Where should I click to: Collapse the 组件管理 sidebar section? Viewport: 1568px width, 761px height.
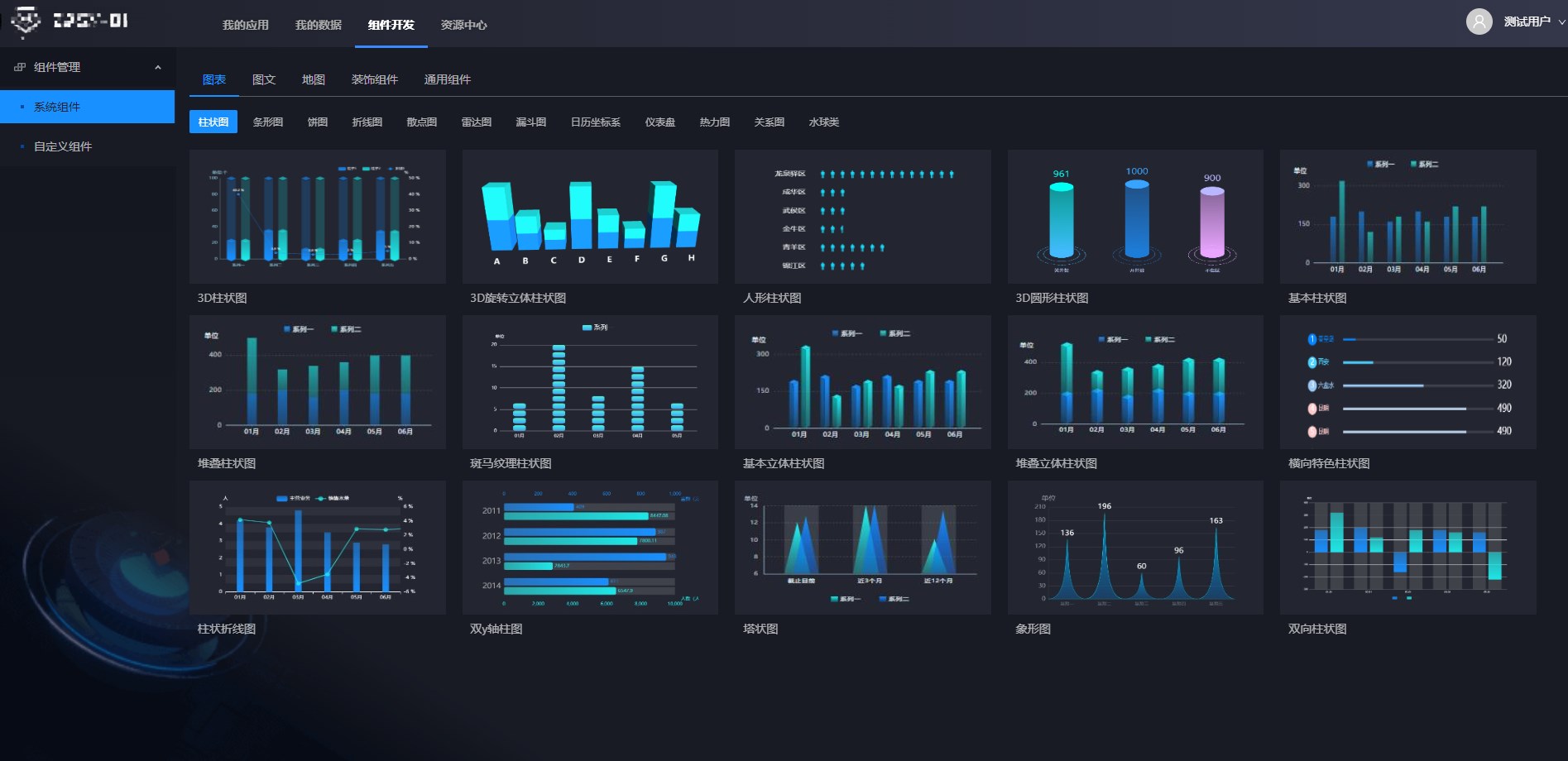point(158,68)
